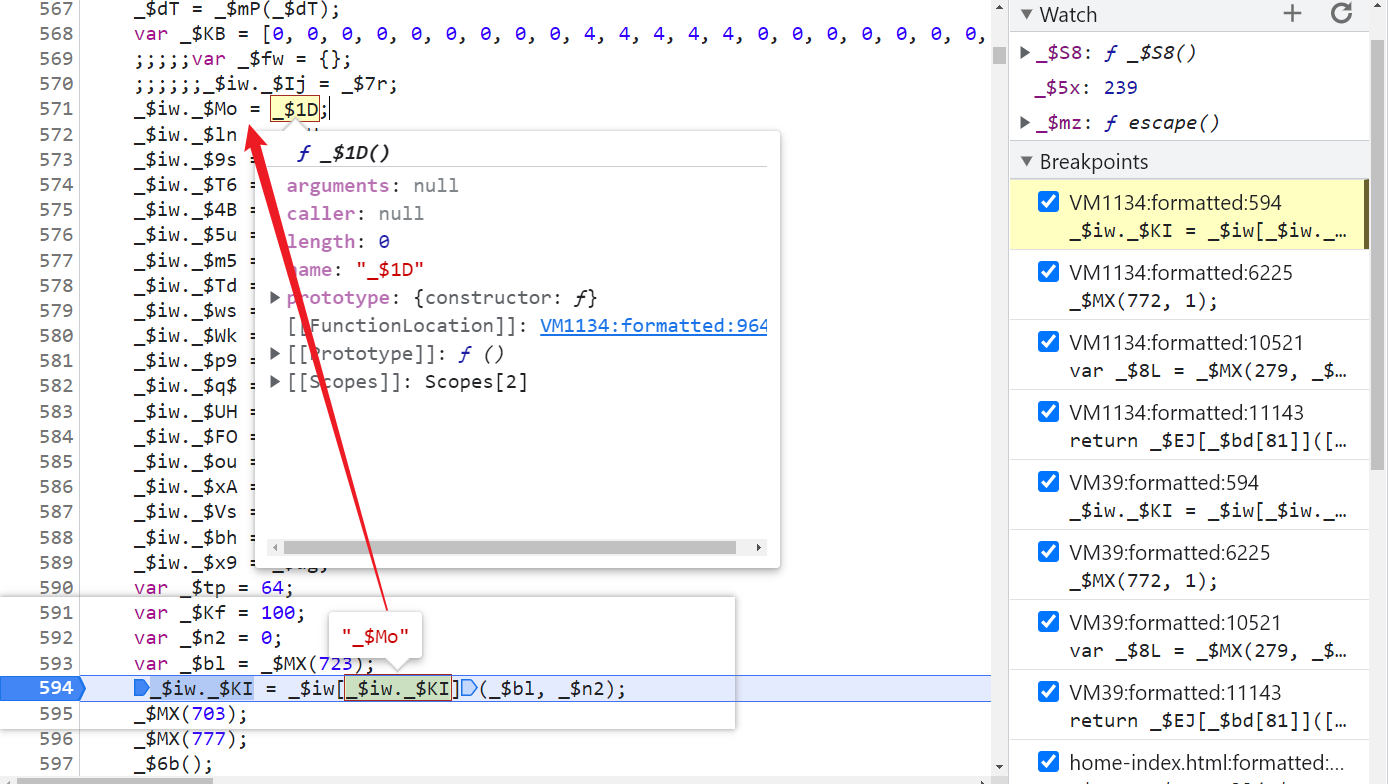The height and width of the screenshot is (784, 1388).
Task: Click the 'arguments: null' property
Action: point(373,186)
